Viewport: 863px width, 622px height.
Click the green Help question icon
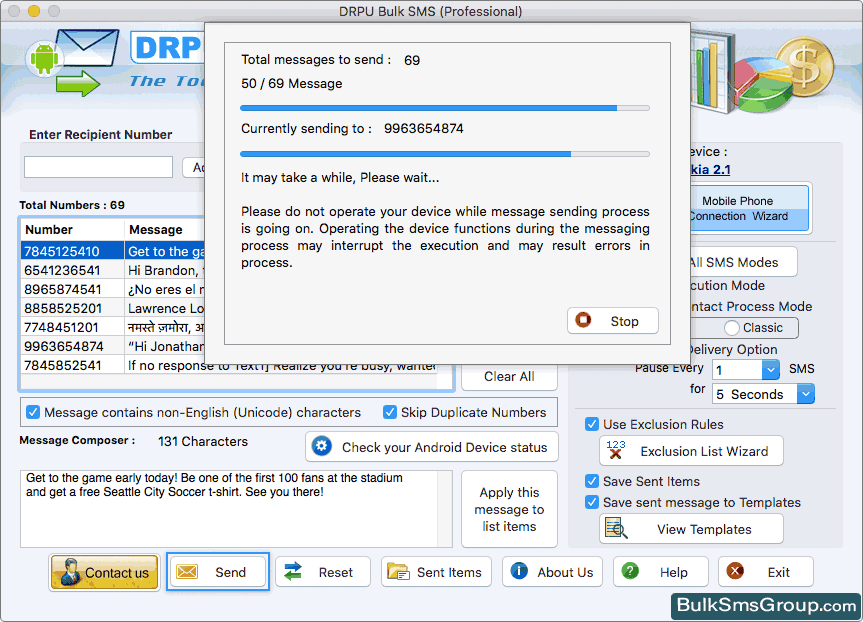(630, 571)
